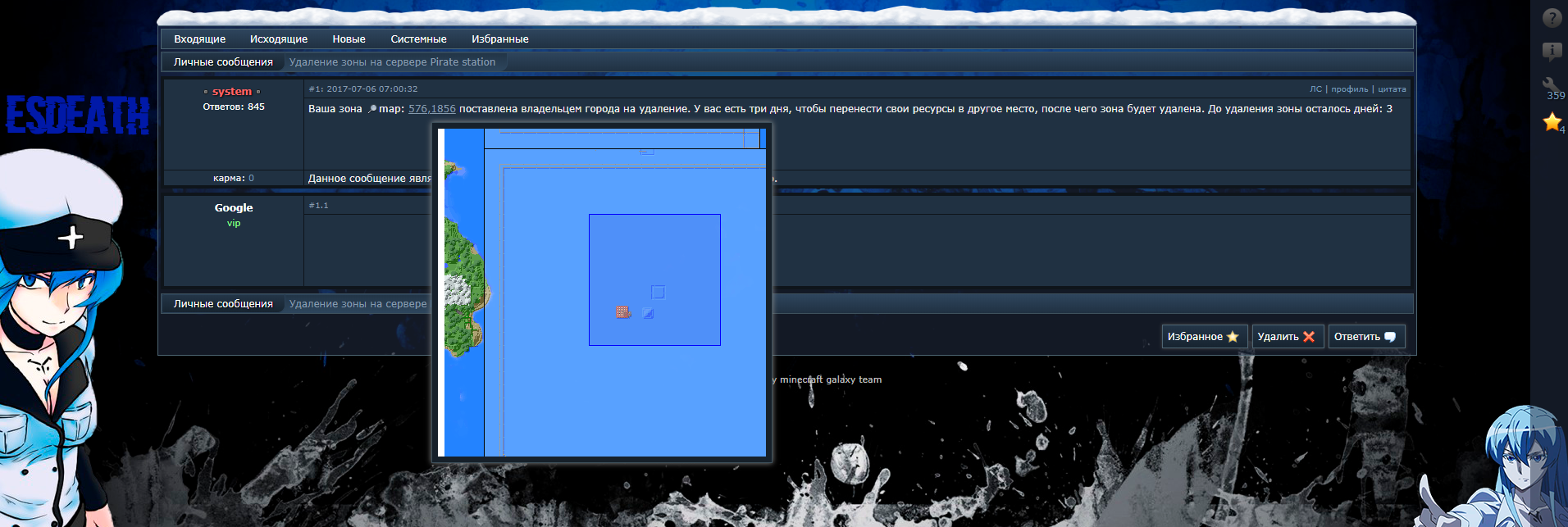Click the magnifier icon before 'map:'
The height and width of the screenshot is (527, 1568).
371,109
